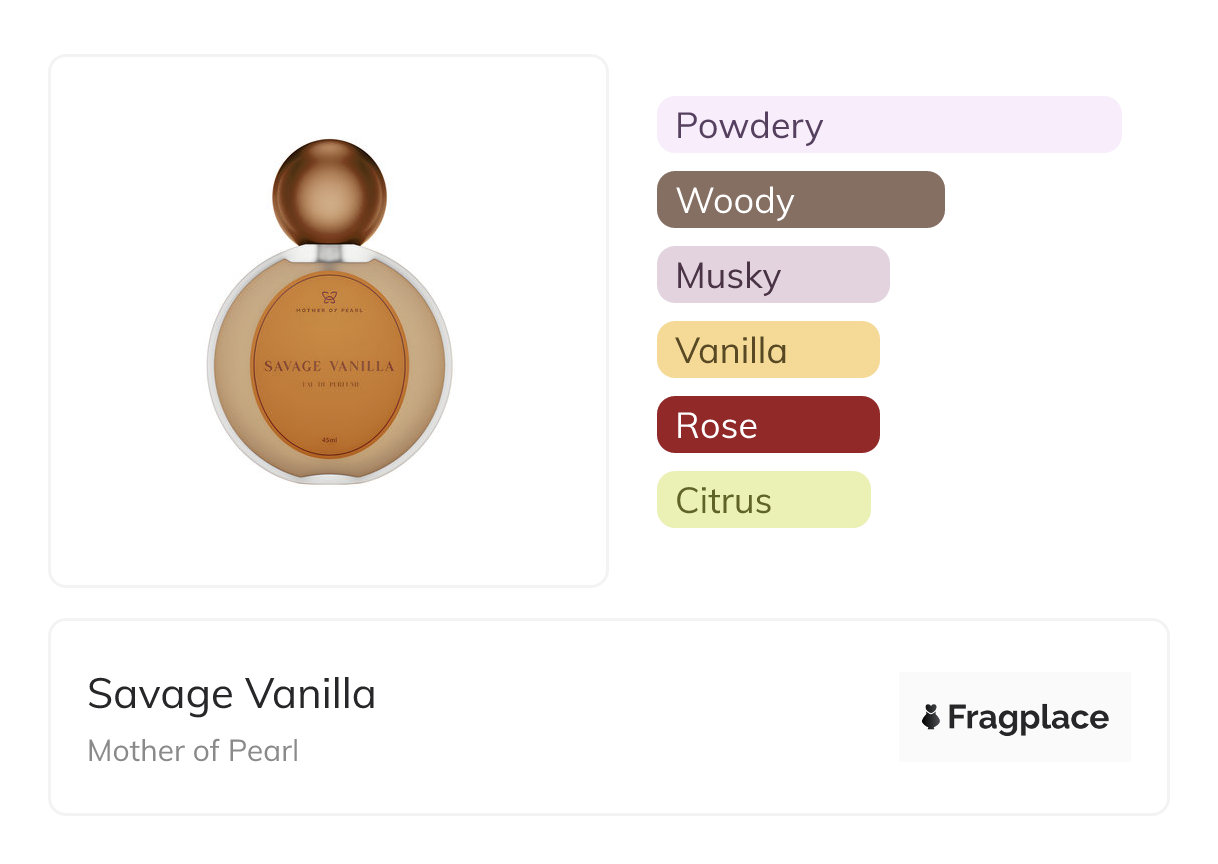Image resolution: width=1218 pixels, height=864 pixels.
Task: Click the silver neck collar of the bottle
Action: coord(329,251)
